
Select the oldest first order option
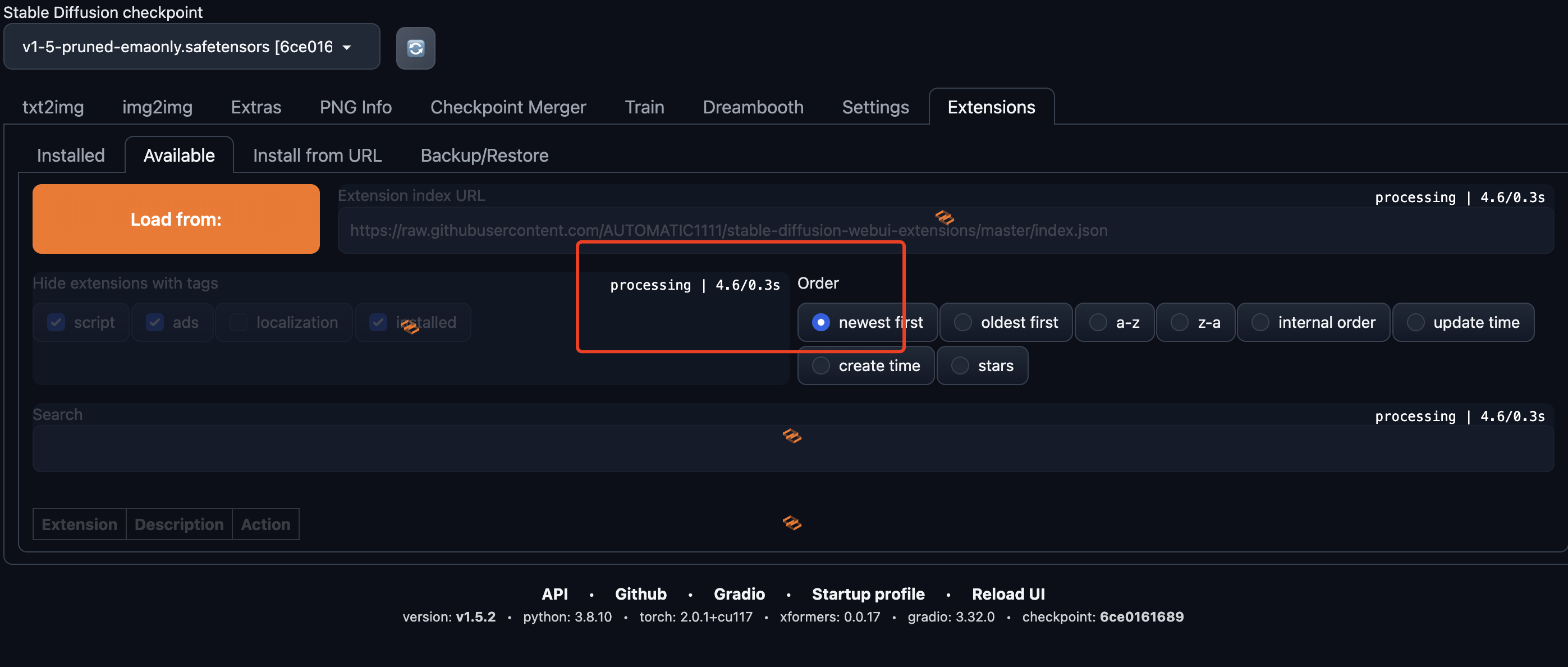pos(1006,322)
